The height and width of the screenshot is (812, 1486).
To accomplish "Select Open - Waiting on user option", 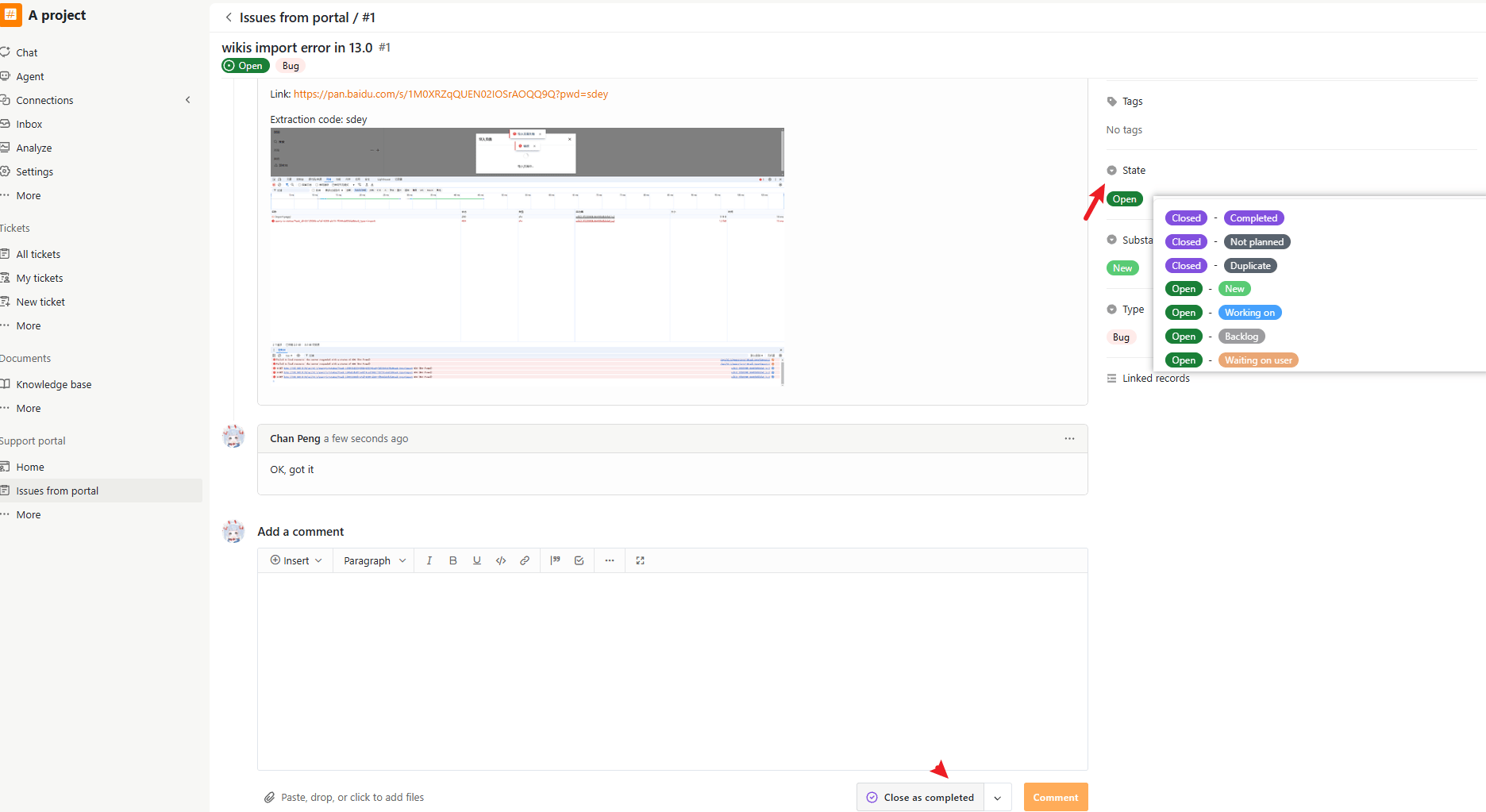I will pos(1232,360).
